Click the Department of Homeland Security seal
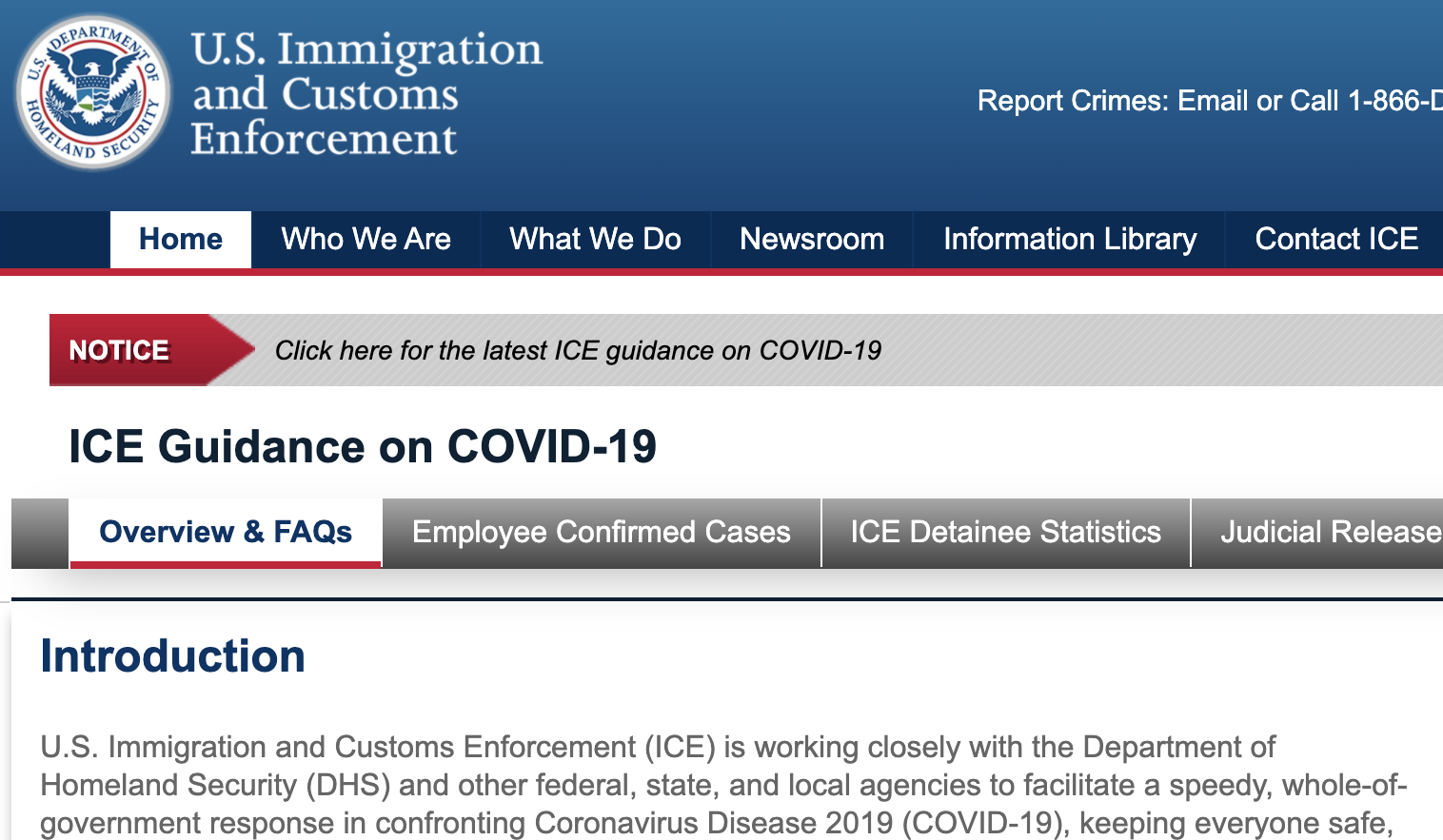 point(93,92)
